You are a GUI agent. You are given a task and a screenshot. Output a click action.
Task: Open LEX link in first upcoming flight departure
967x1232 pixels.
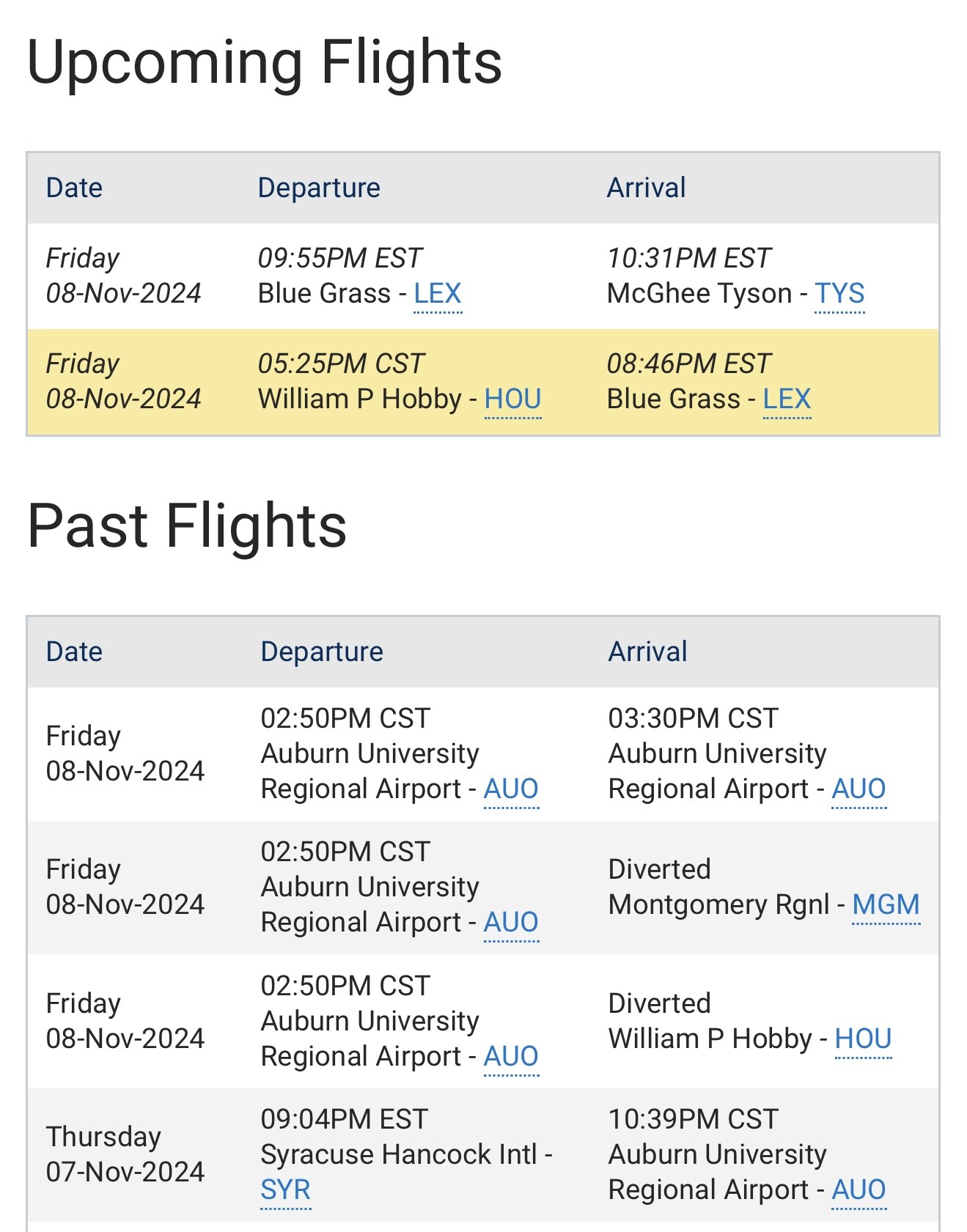[x=438, y=294]
